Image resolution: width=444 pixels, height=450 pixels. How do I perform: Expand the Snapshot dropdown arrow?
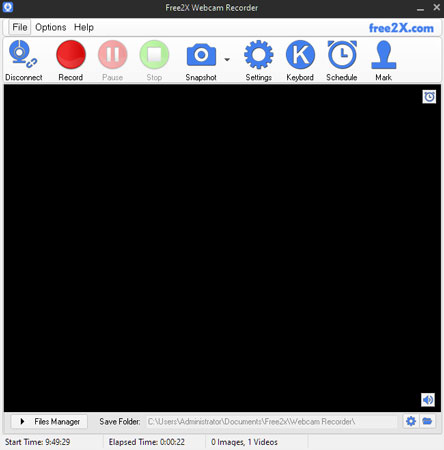(x=227, y=59)
